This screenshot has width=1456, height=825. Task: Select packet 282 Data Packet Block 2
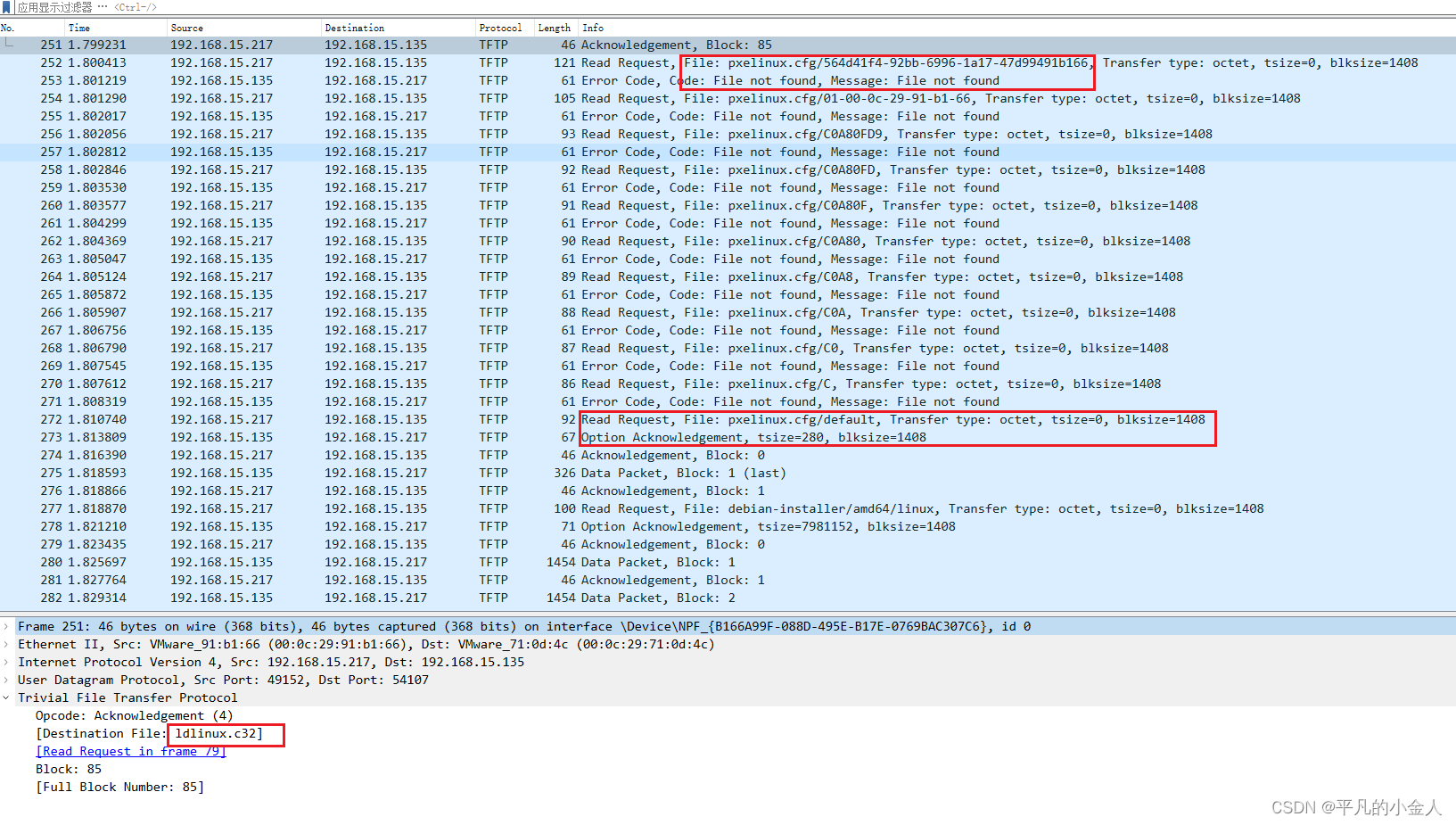[728, 598]
